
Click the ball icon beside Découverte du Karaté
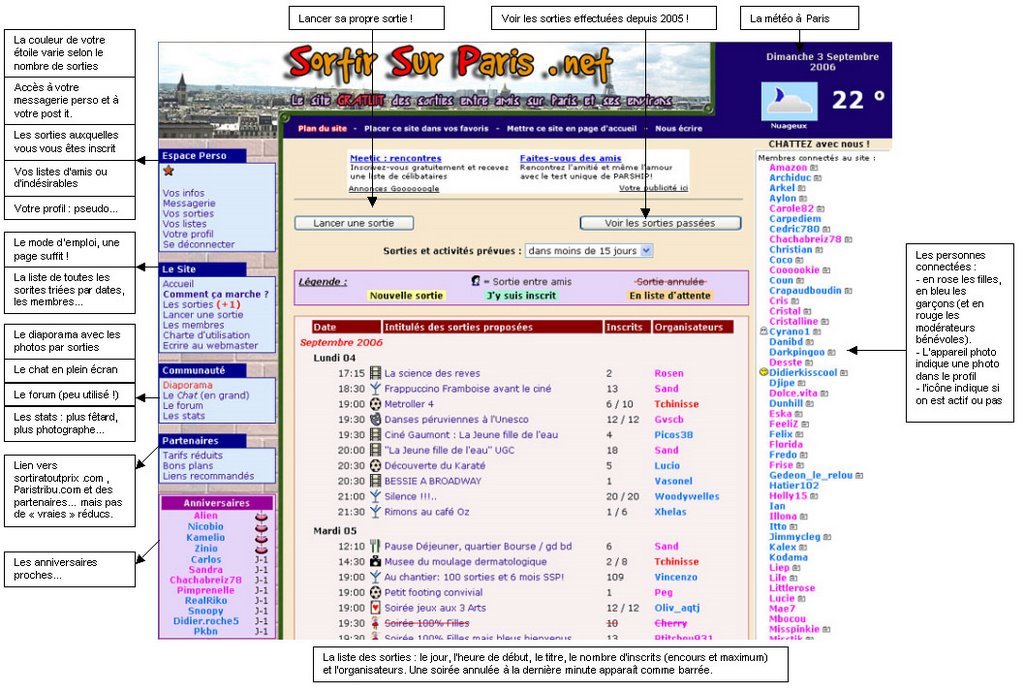point(375,466)
